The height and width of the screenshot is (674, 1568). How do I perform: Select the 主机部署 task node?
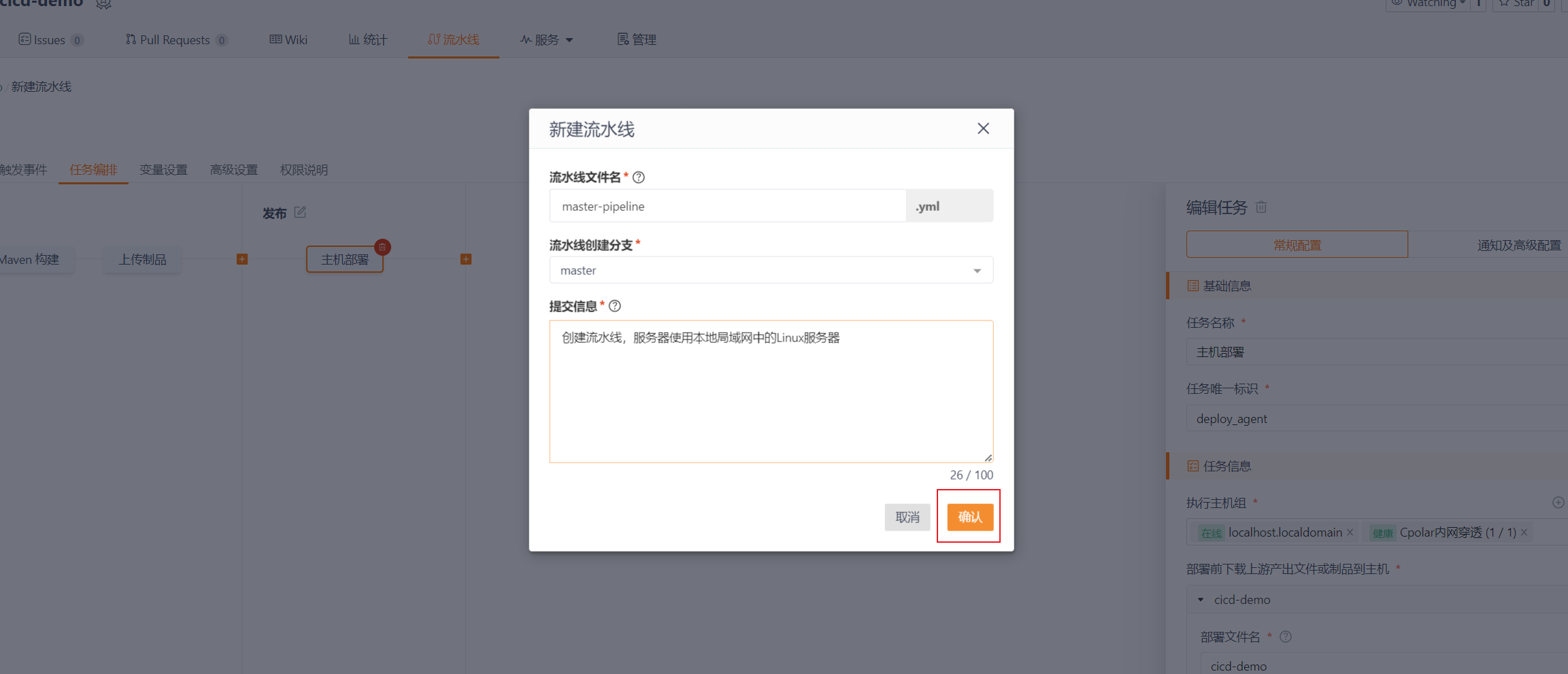tap(345, 259)
